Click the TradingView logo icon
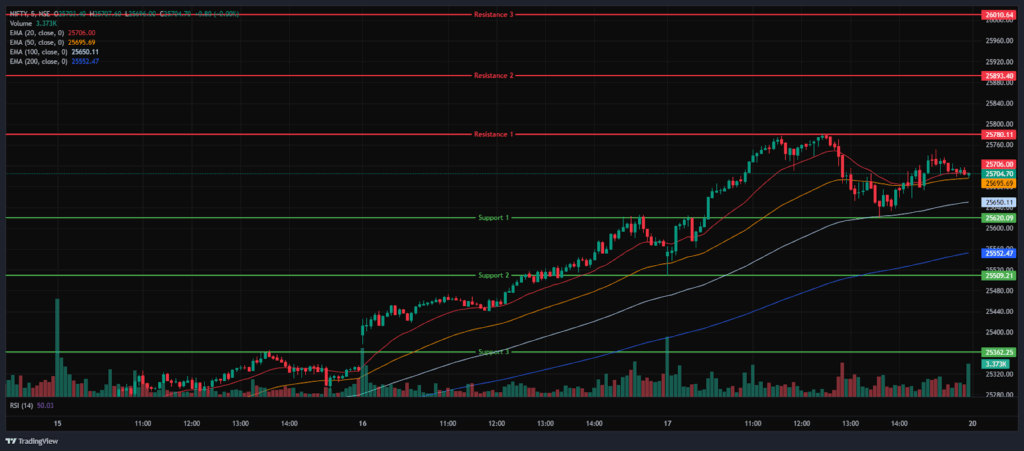 [11, 441]
